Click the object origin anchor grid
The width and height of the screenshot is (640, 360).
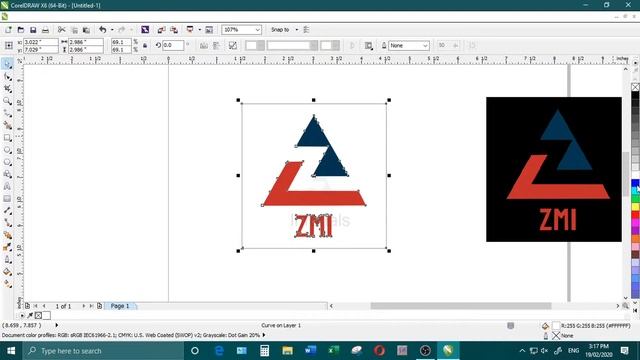tap(8, 46)
